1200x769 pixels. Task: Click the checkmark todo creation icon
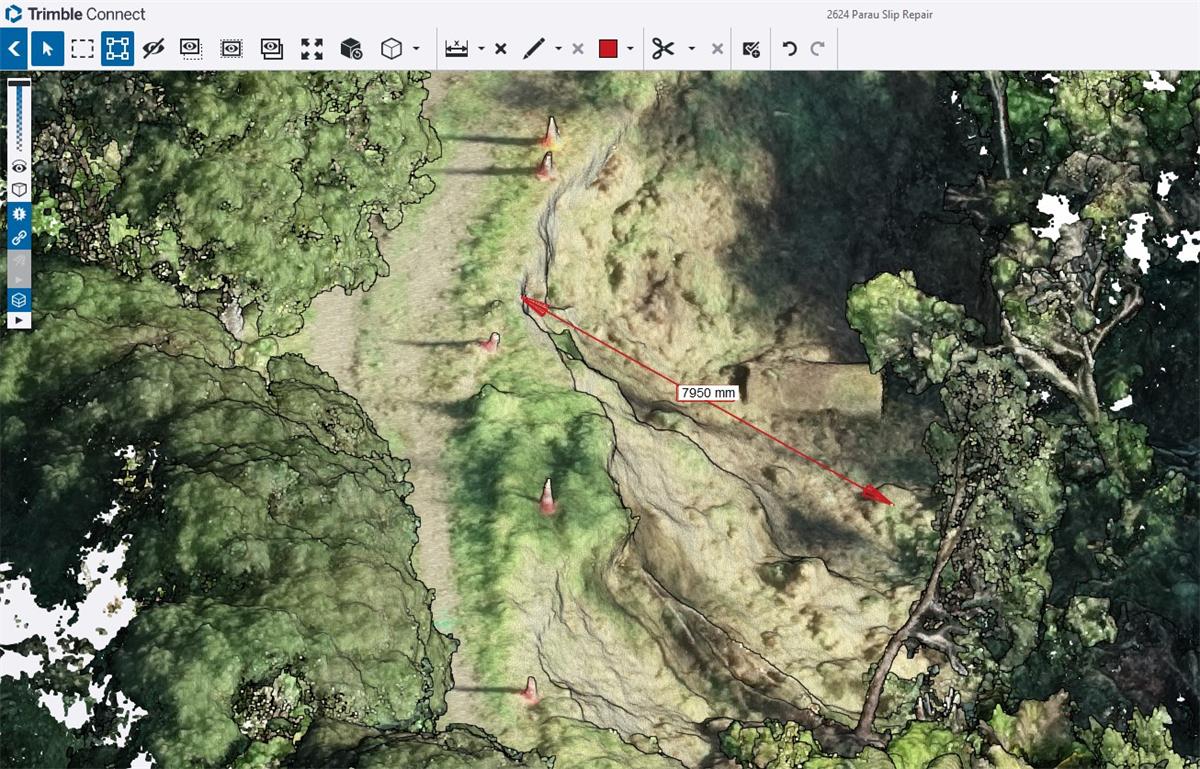tap(752, 48)
